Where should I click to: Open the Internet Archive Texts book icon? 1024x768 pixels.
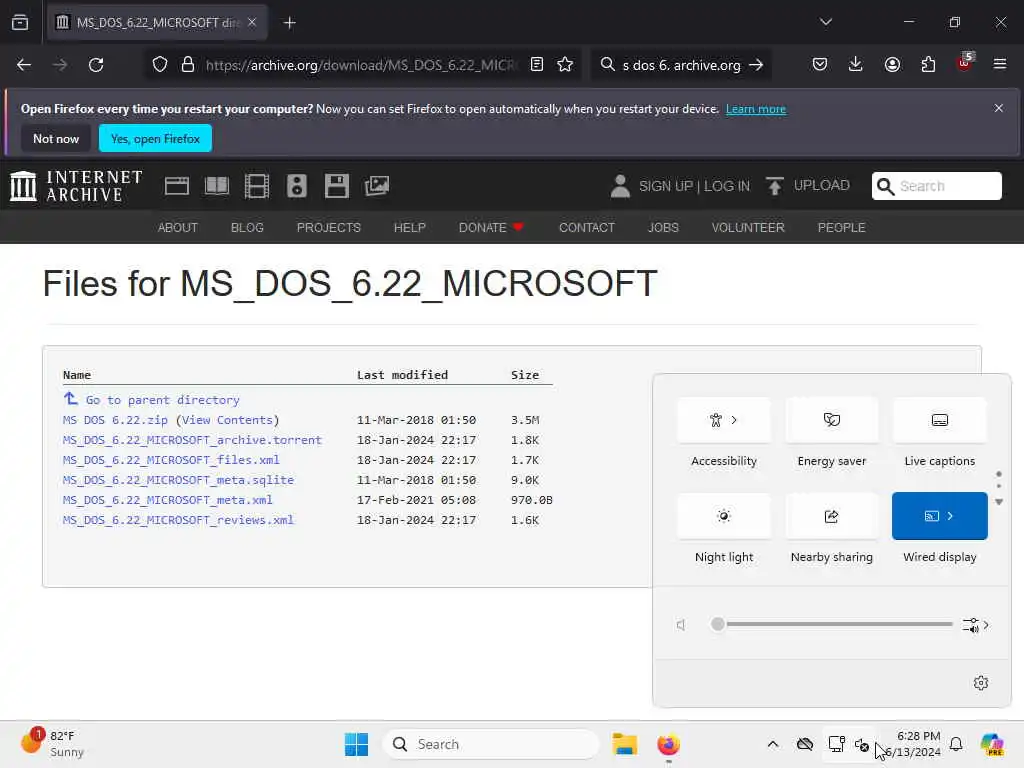217,186
